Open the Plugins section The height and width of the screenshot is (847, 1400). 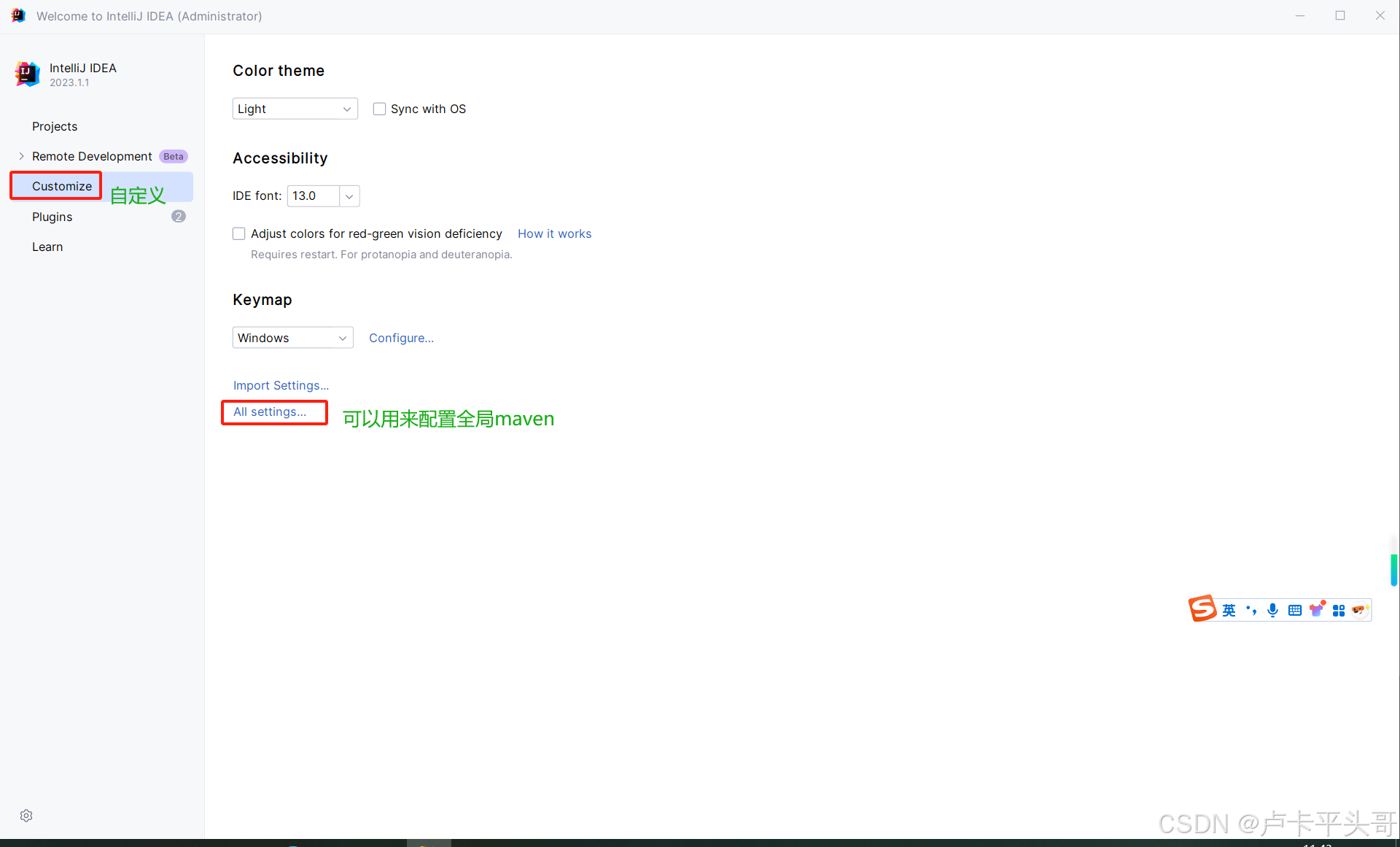[x=52, y=217]
